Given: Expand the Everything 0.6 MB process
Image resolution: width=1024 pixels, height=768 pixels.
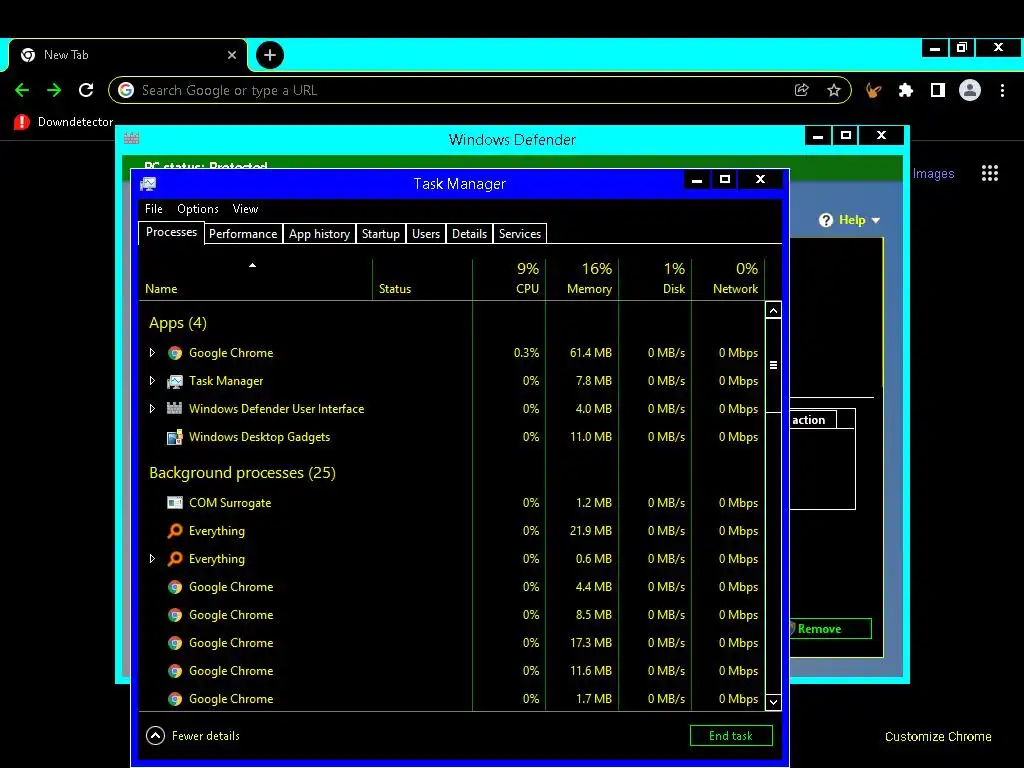Looking at the screenshot, I should (152, 559).
